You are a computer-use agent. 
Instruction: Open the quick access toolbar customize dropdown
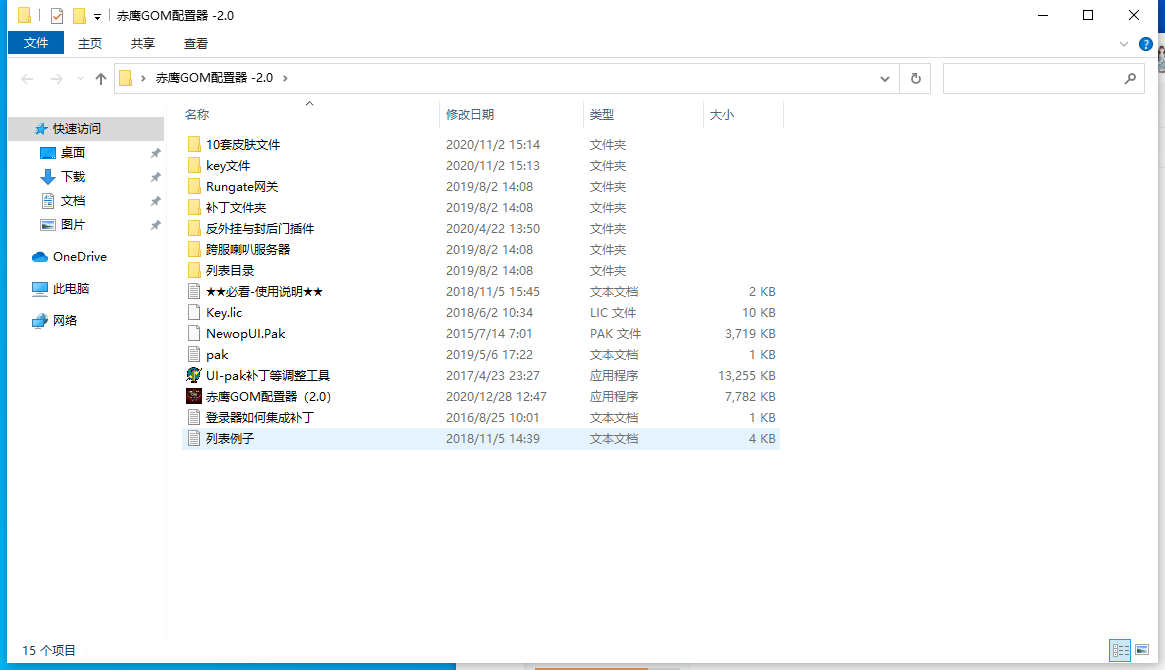tap(97, 16)
